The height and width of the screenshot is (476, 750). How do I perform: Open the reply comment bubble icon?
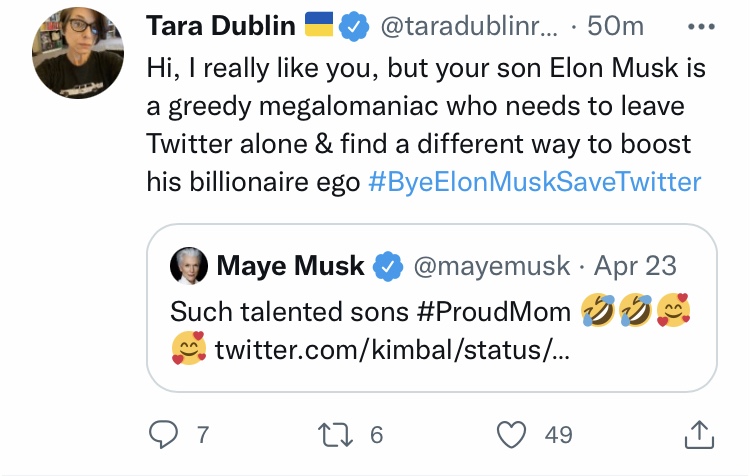click(x=163, y=434)
